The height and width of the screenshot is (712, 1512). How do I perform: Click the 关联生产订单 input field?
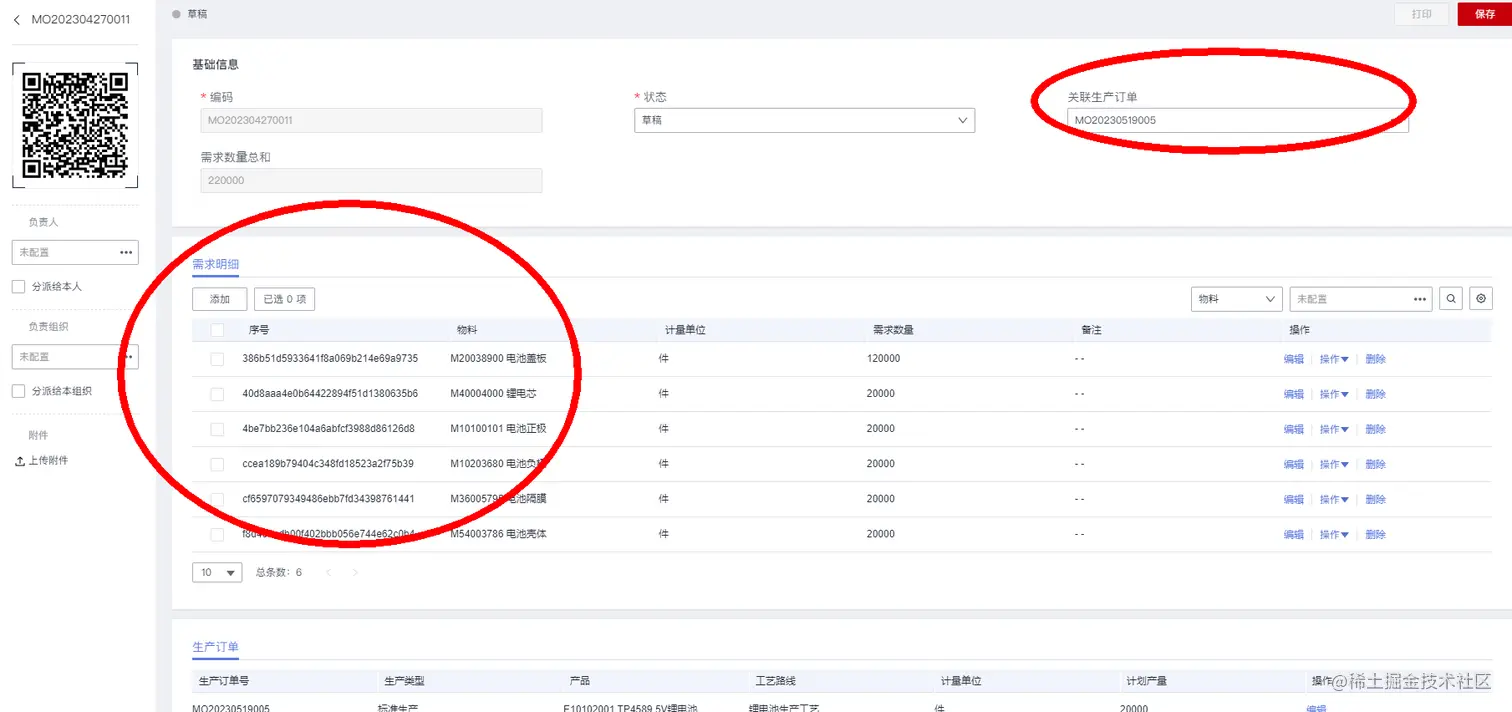click(x=1238, y=120)
